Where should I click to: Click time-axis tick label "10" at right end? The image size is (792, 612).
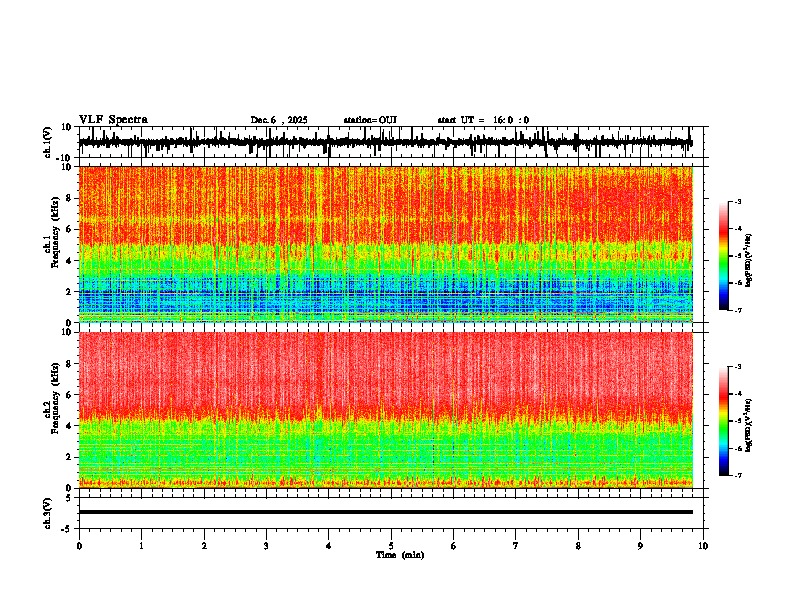[703, 546]
